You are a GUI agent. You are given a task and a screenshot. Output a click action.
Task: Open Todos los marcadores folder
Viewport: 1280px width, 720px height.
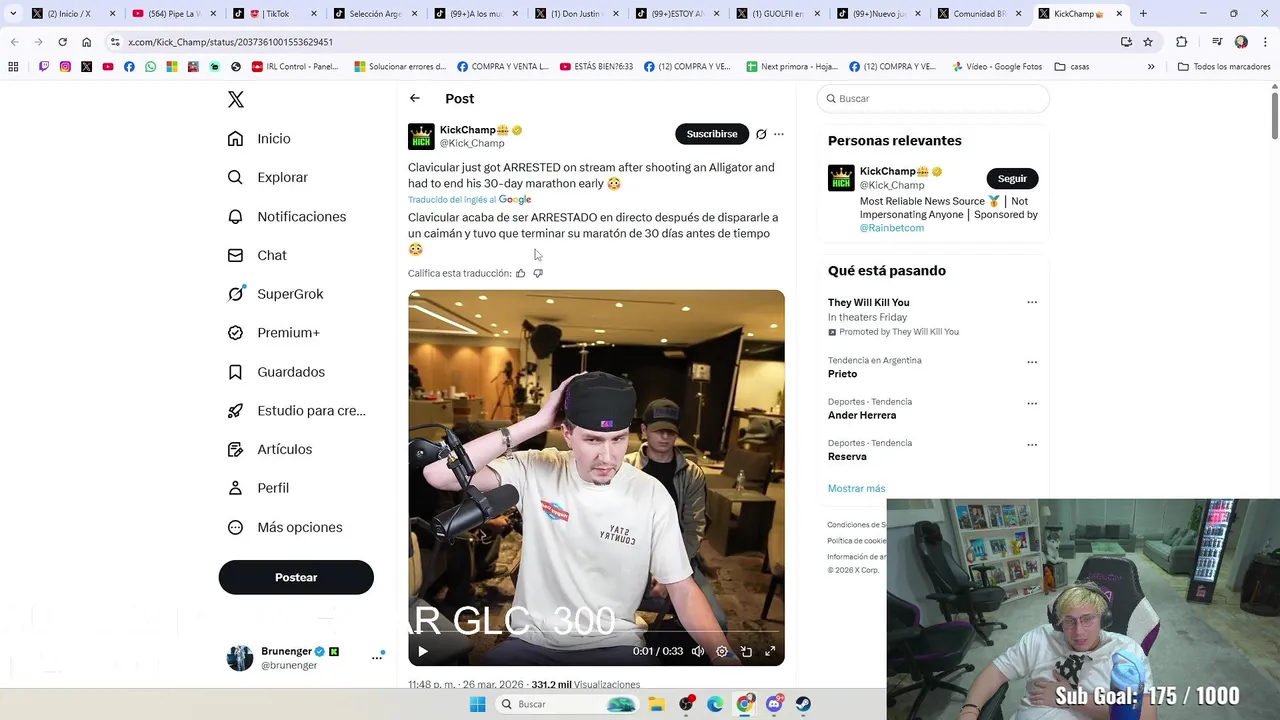(1224, 67)
